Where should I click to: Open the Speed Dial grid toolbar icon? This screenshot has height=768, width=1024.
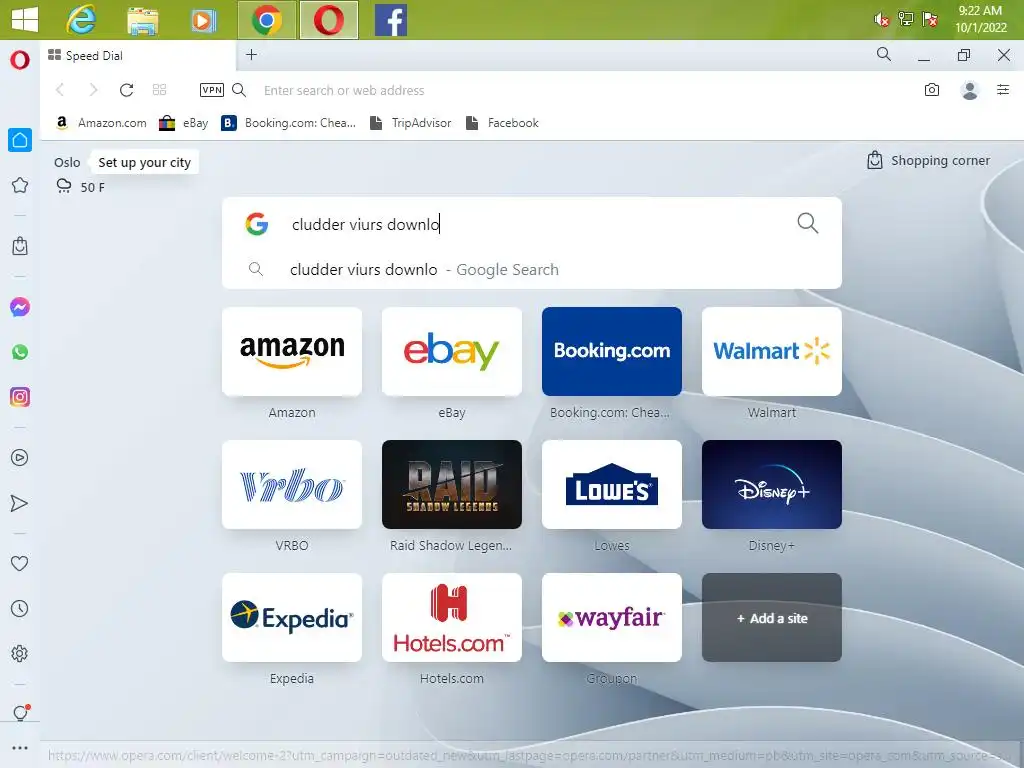click(159, 90)
